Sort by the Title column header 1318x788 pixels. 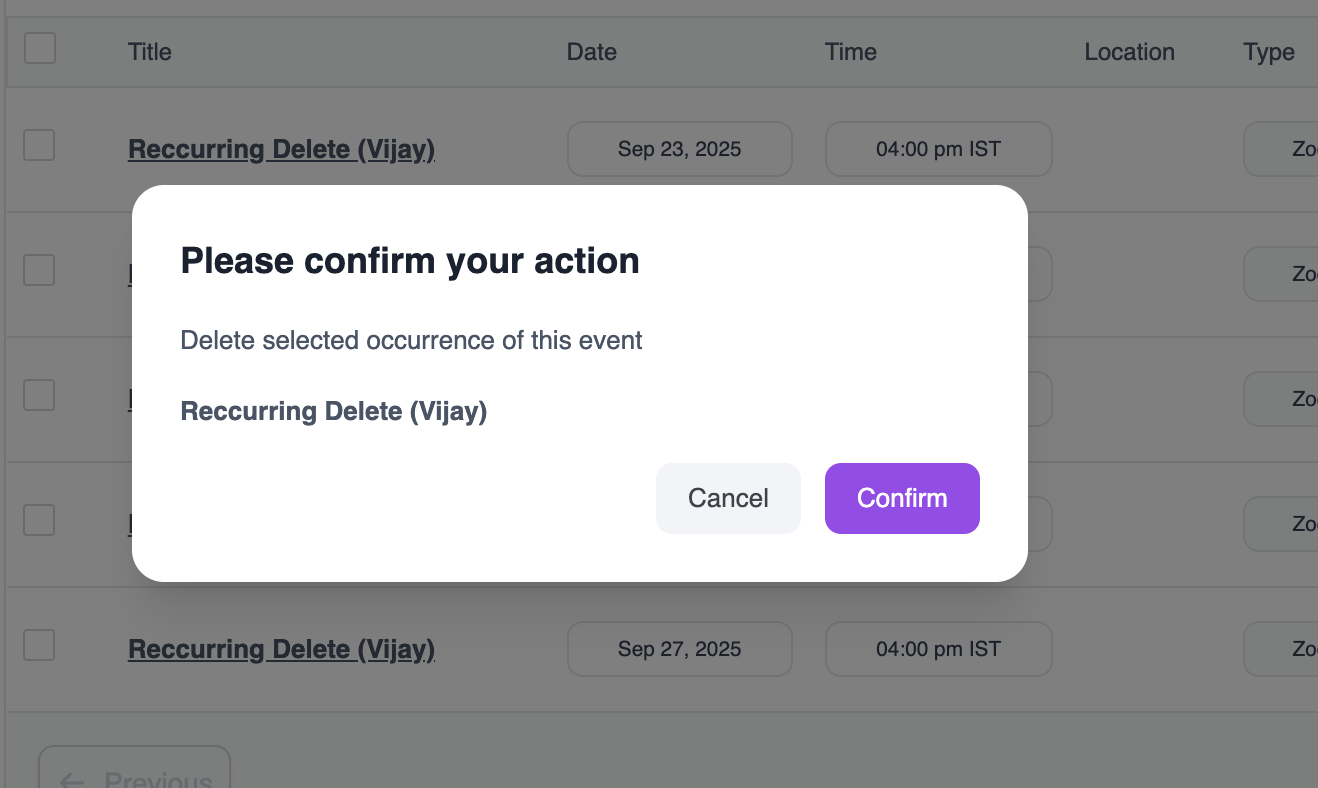tap(149, 51)
